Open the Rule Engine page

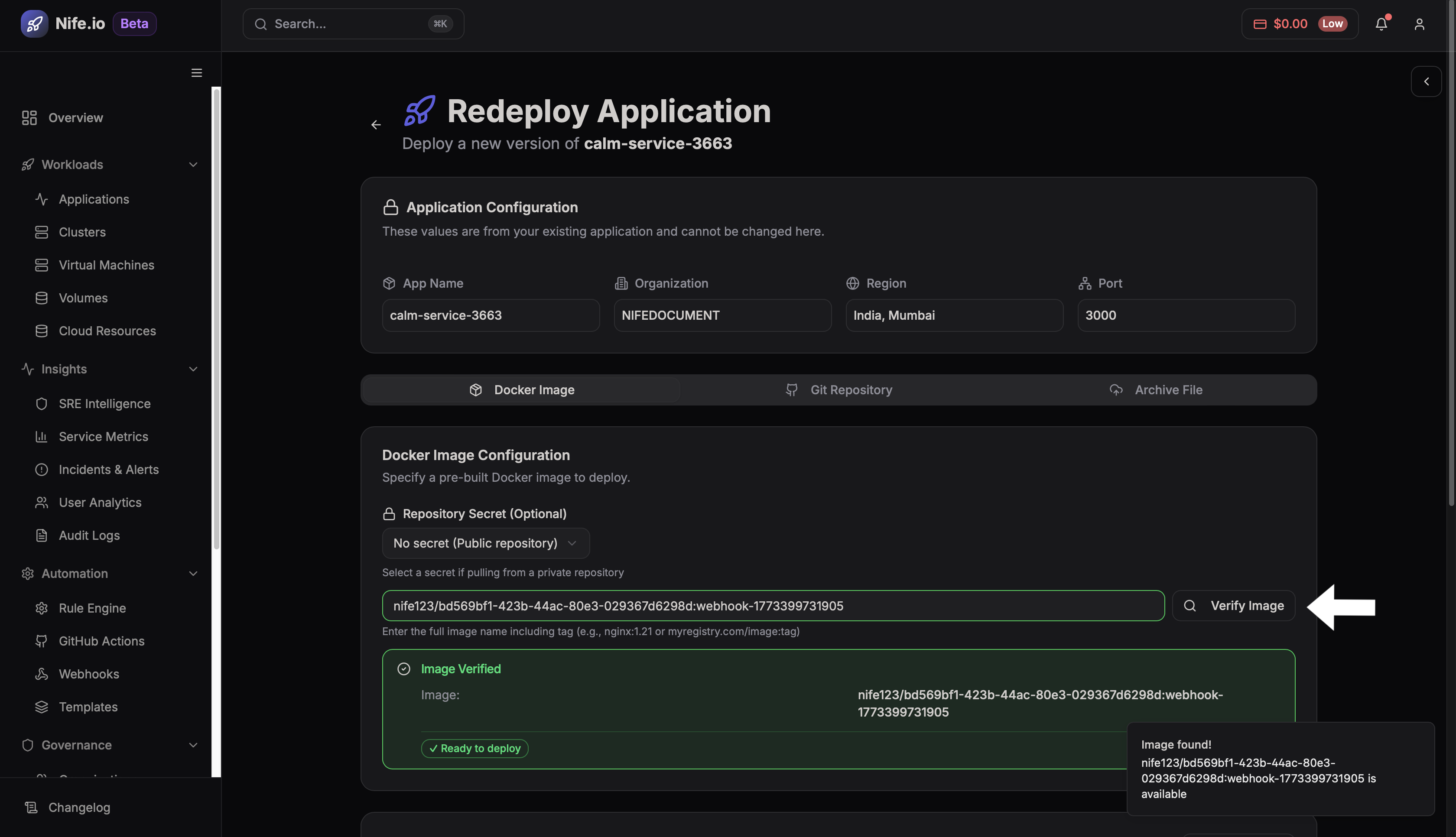(92, 608)
